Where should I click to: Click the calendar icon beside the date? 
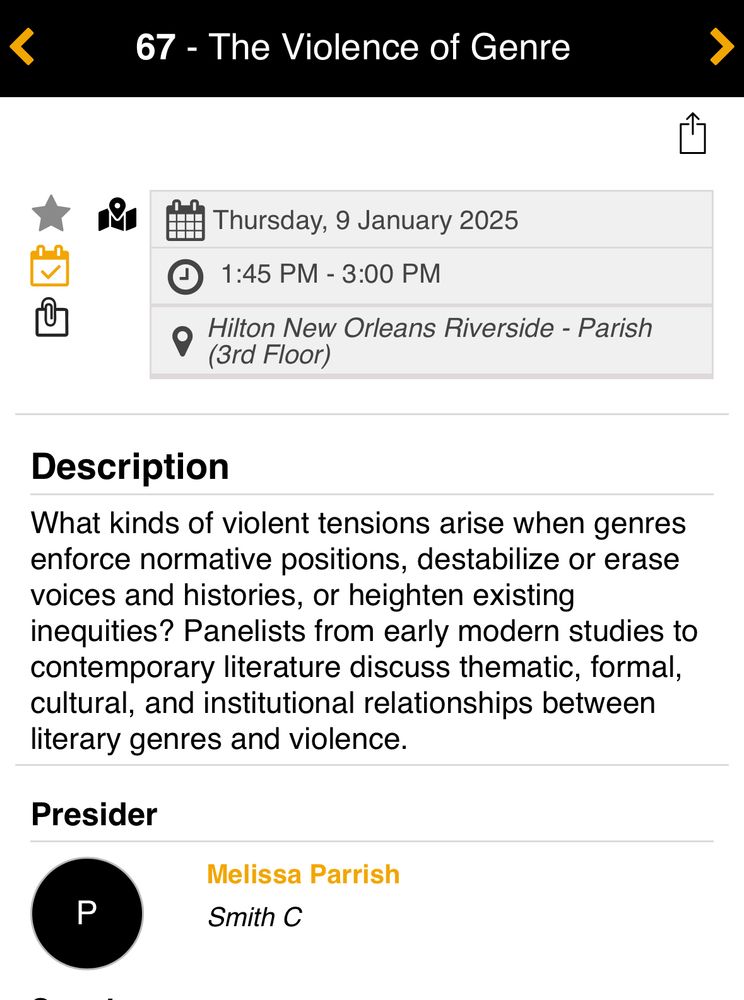[x=186, y=220]
